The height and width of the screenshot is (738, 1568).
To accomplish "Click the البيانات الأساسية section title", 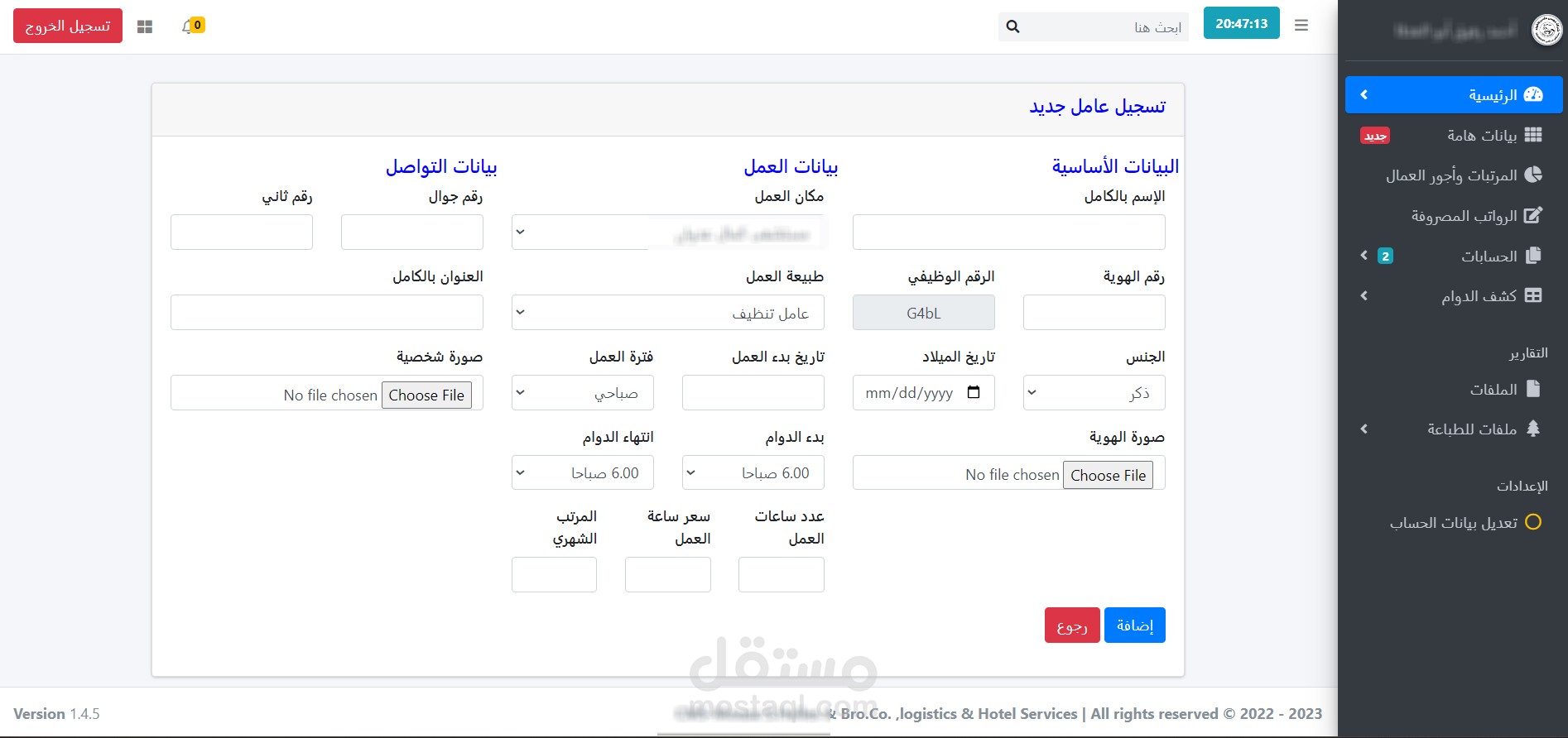I will click(x=1115, y=166).
